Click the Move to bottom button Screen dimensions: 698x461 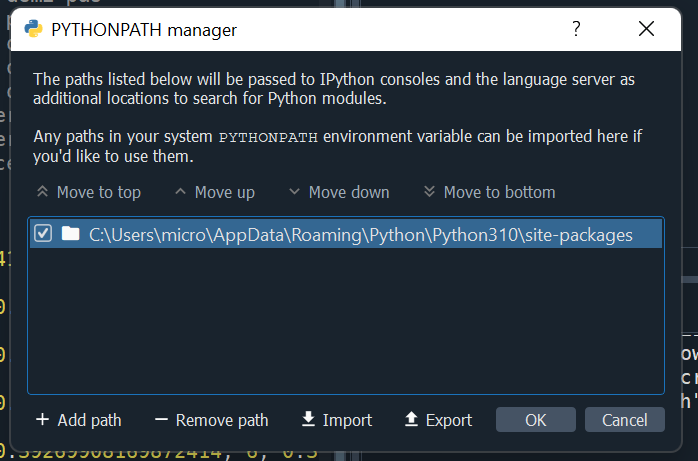pos(489,192)
